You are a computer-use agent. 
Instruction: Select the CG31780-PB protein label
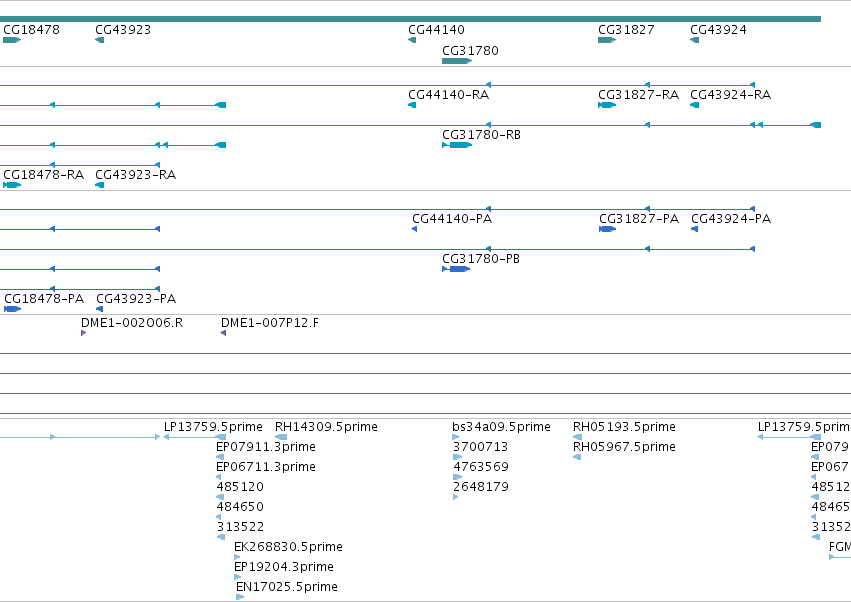[481, 259]
